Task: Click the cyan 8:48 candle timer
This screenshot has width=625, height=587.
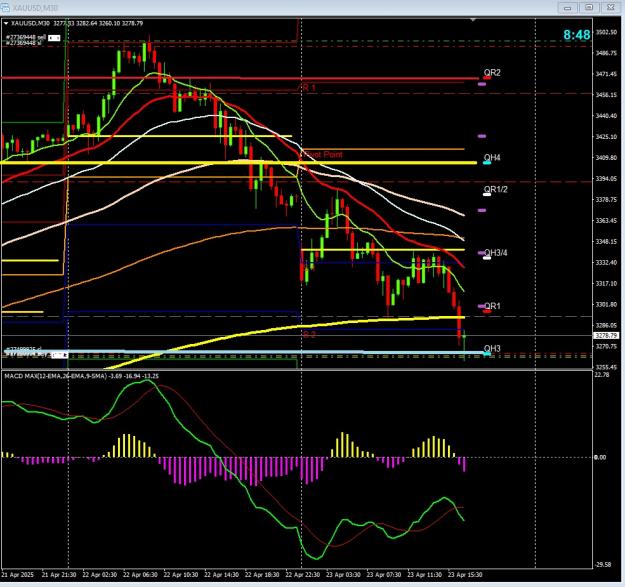Action: (x=577, y=35)
